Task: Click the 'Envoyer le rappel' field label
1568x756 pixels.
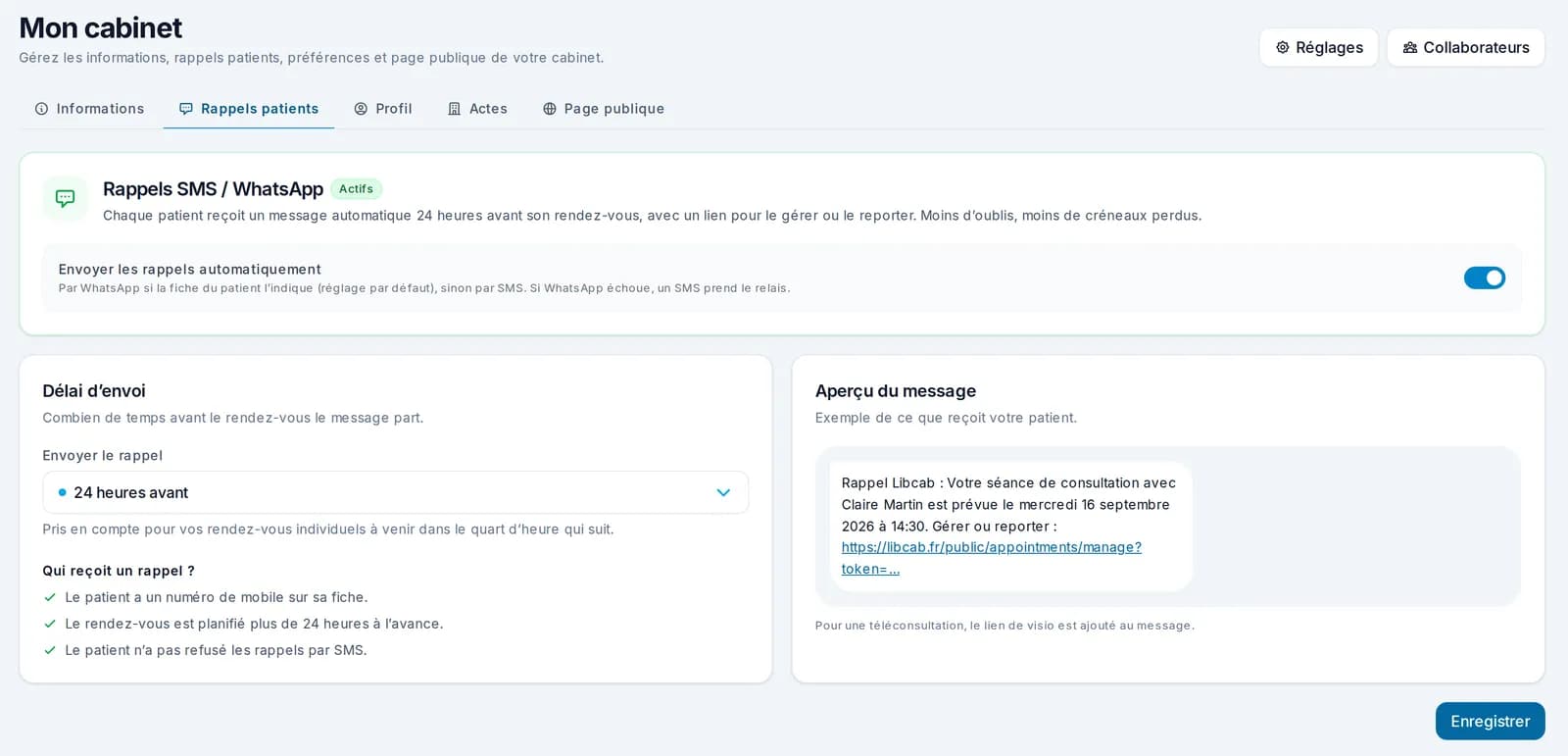Action: pos(102,456)
